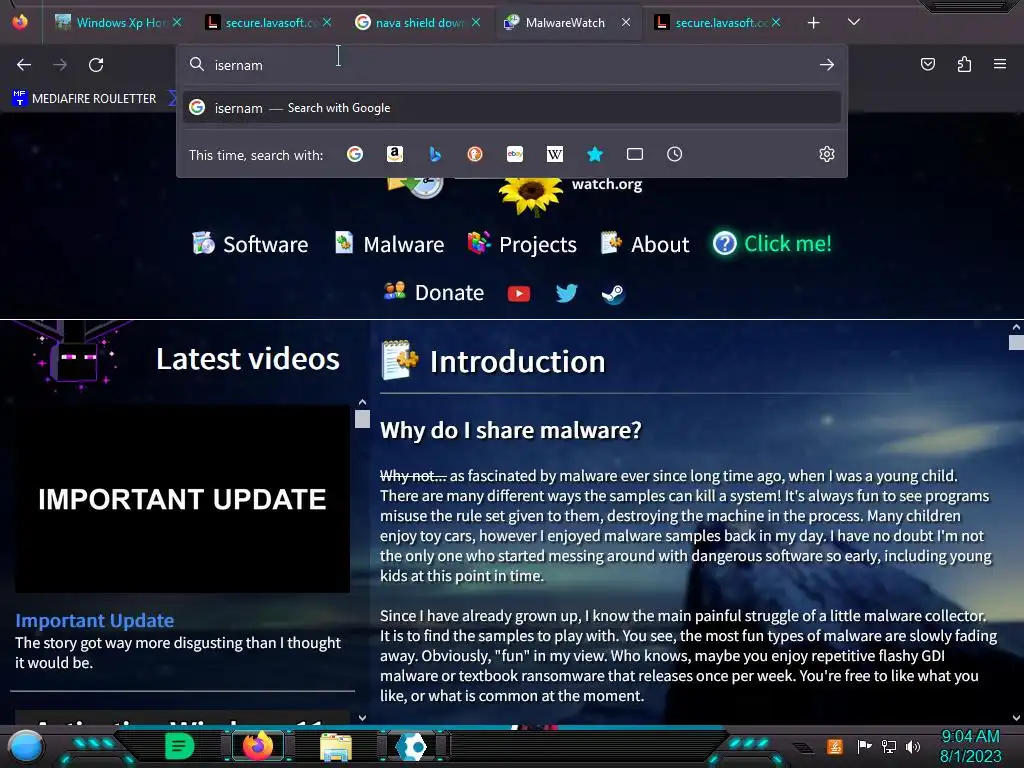Switch to first secure.lavasoft tab
This screenshot has height=768, width=1024.
(x=270, y=23)
